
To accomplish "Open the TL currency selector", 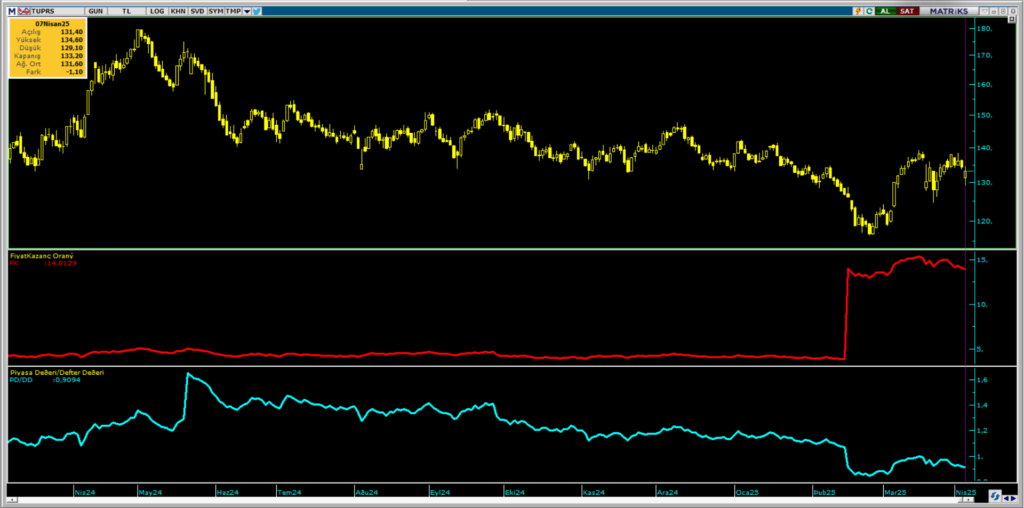I will [x=126, y=10].
